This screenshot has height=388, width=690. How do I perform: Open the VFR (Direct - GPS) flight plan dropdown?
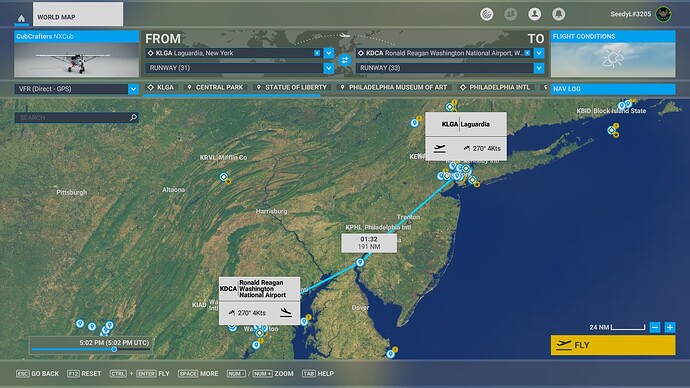click(x=76, y=89)
